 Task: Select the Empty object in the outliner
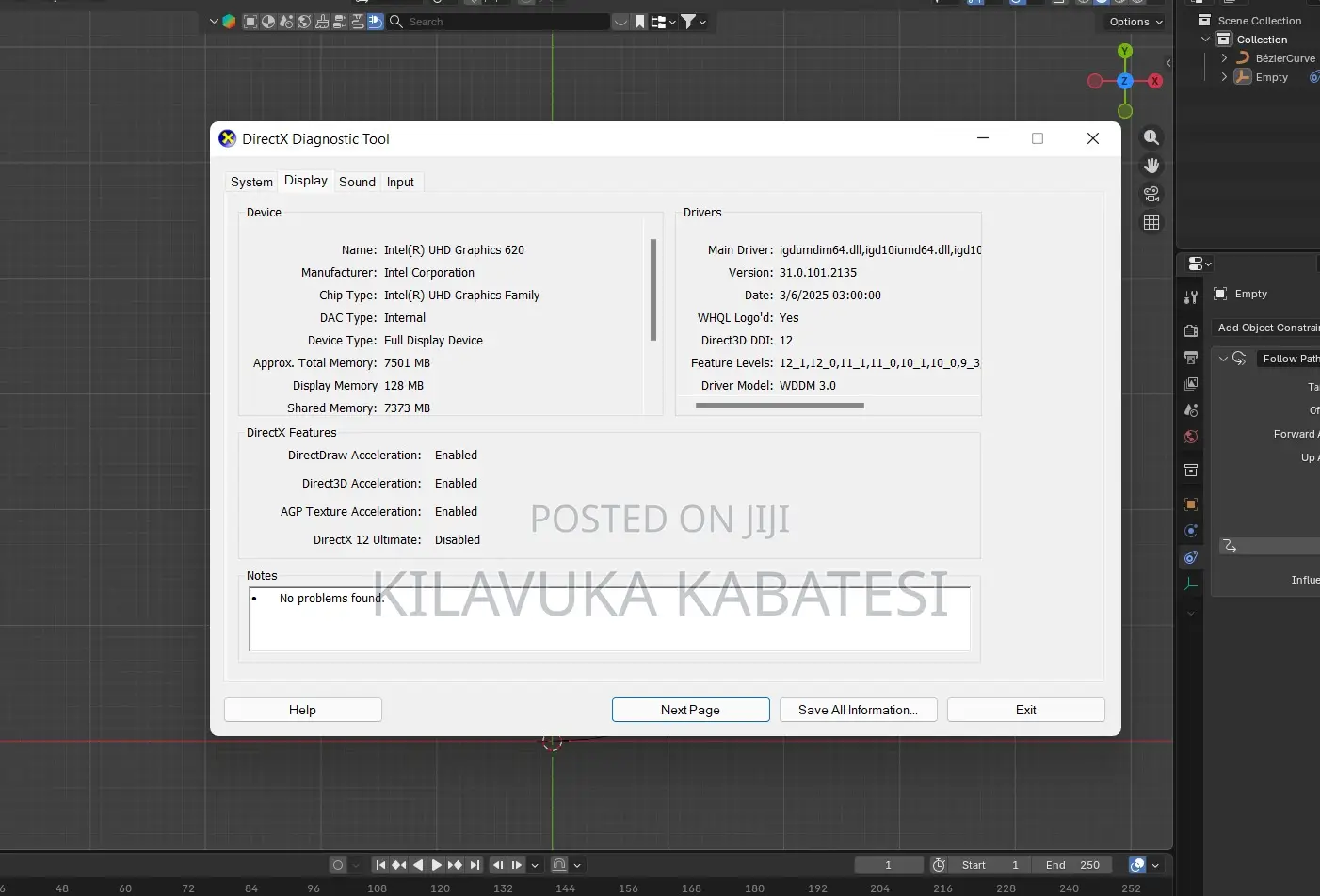[1271, 77]
